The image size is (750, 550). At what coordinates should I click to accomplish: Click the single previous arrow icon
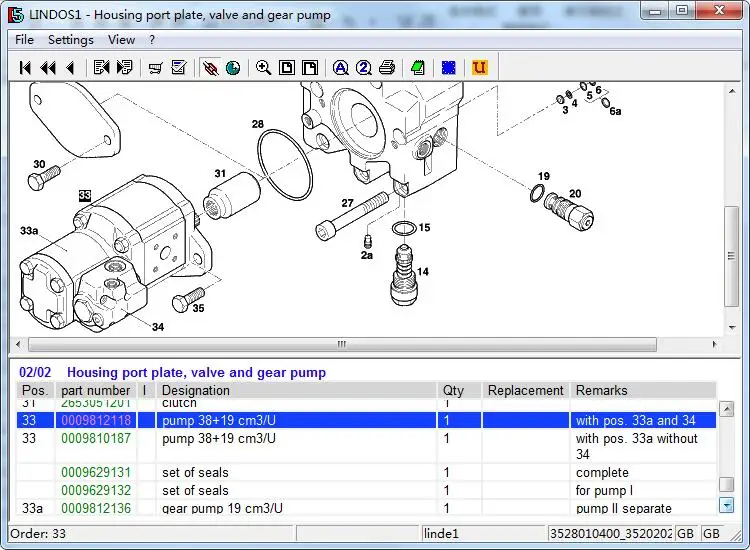(x=70, y=68)
